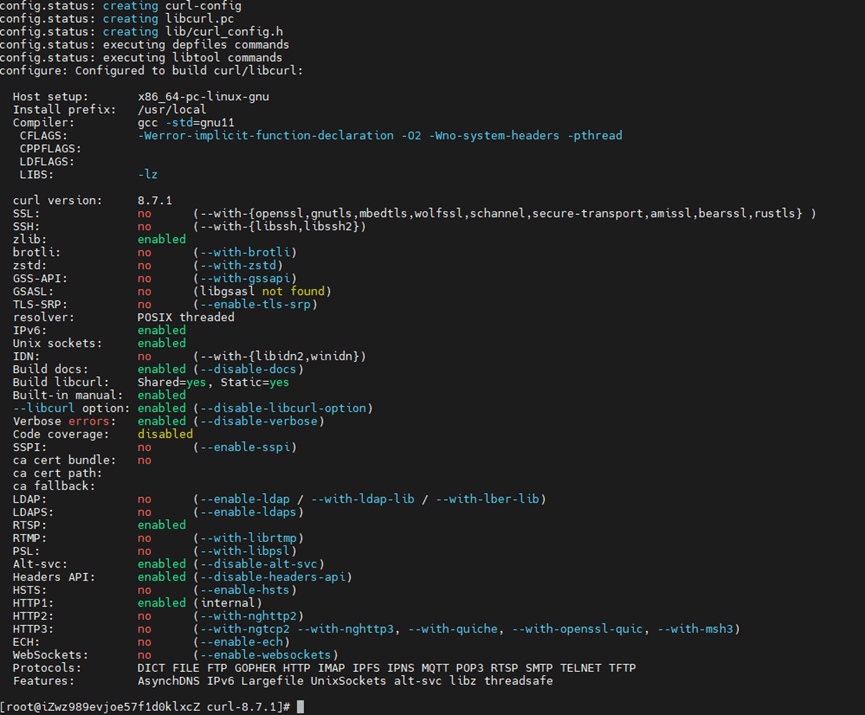The height and width of the screenshot is (715, 865).
Task: Click the "--enable-tls-srp" option text
Action: (x=255, y=305)
